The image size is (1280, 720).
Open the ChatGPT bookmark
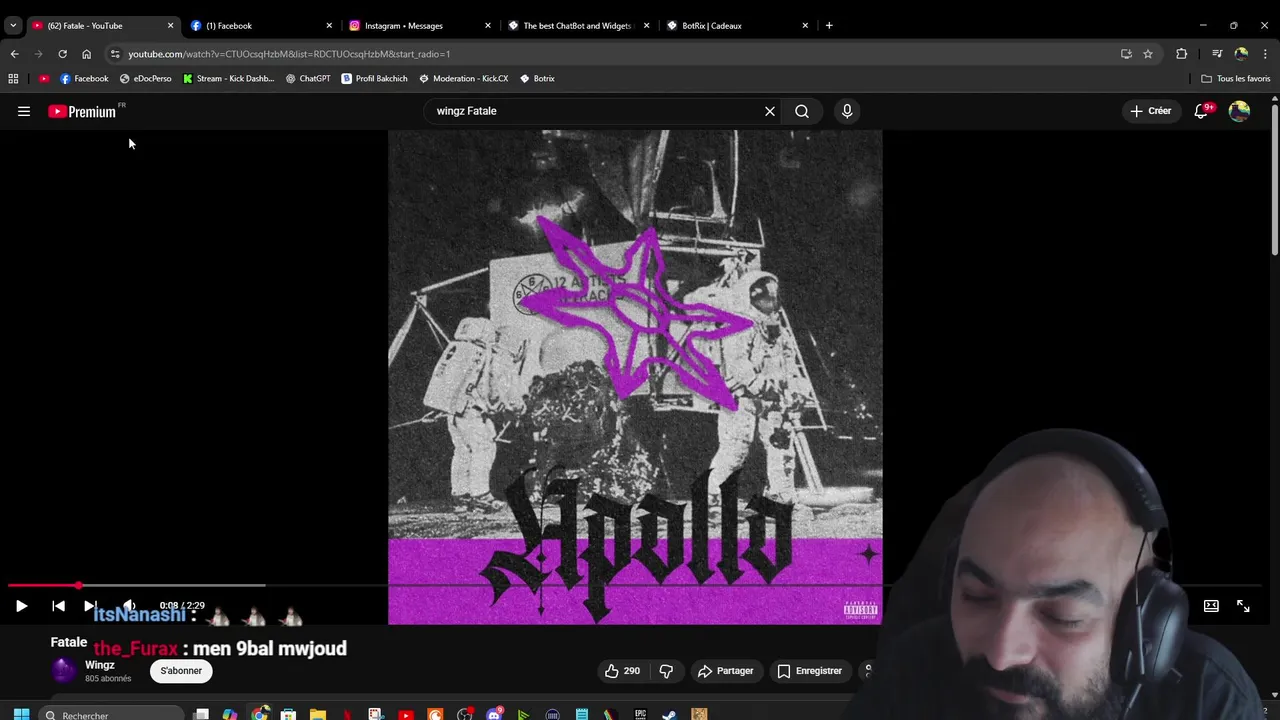[x=308, y=78]
